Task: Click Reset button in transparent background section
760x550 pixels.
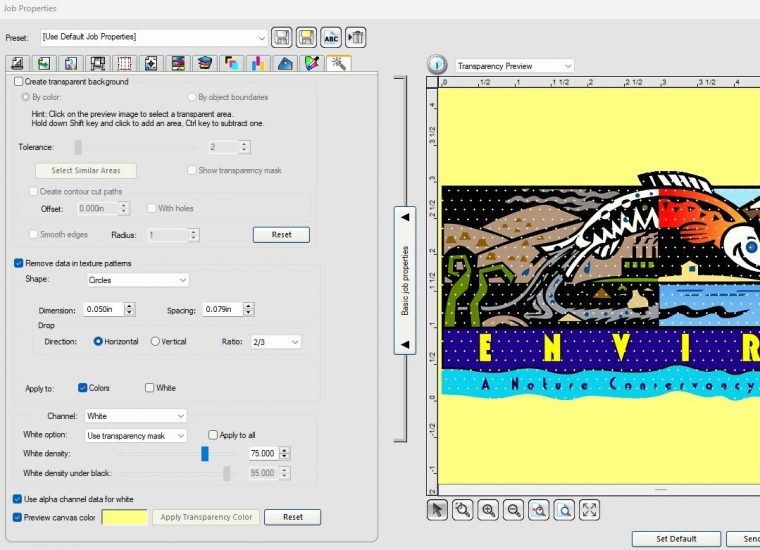Action: pyautogui.click(x=281, y=235)
